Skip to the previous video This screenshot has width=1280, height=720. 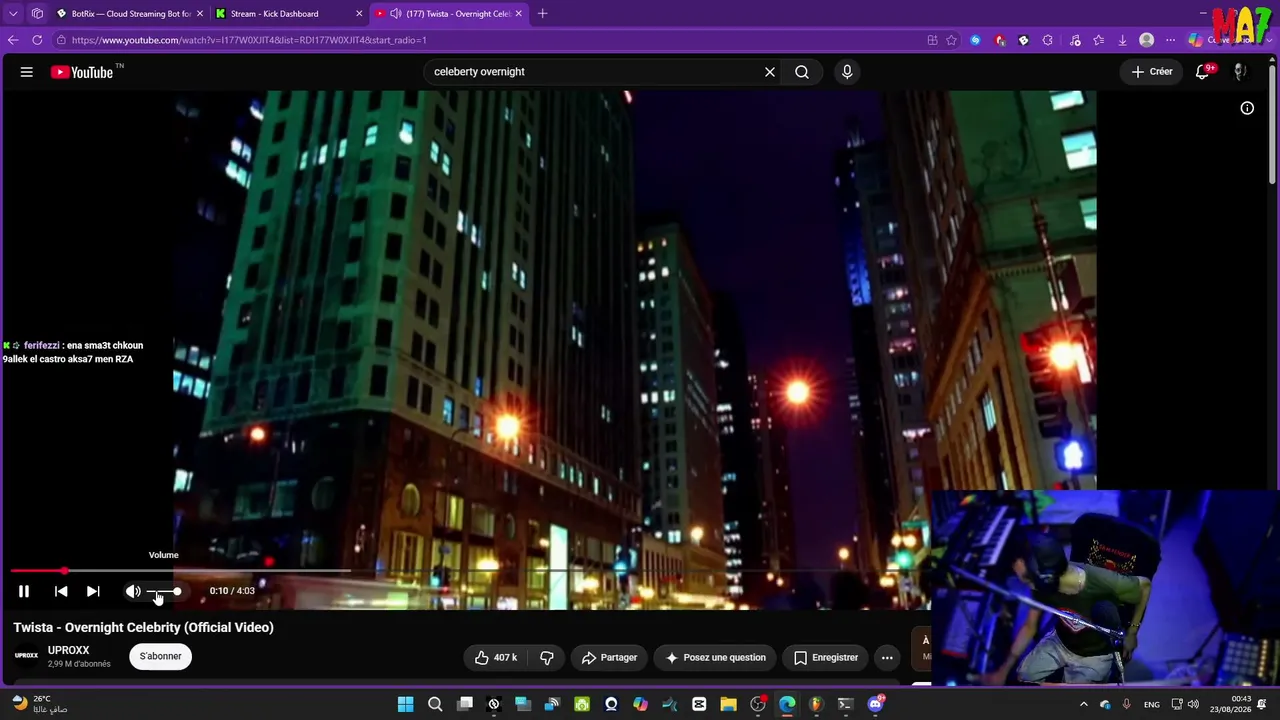[x=61, y=591]
